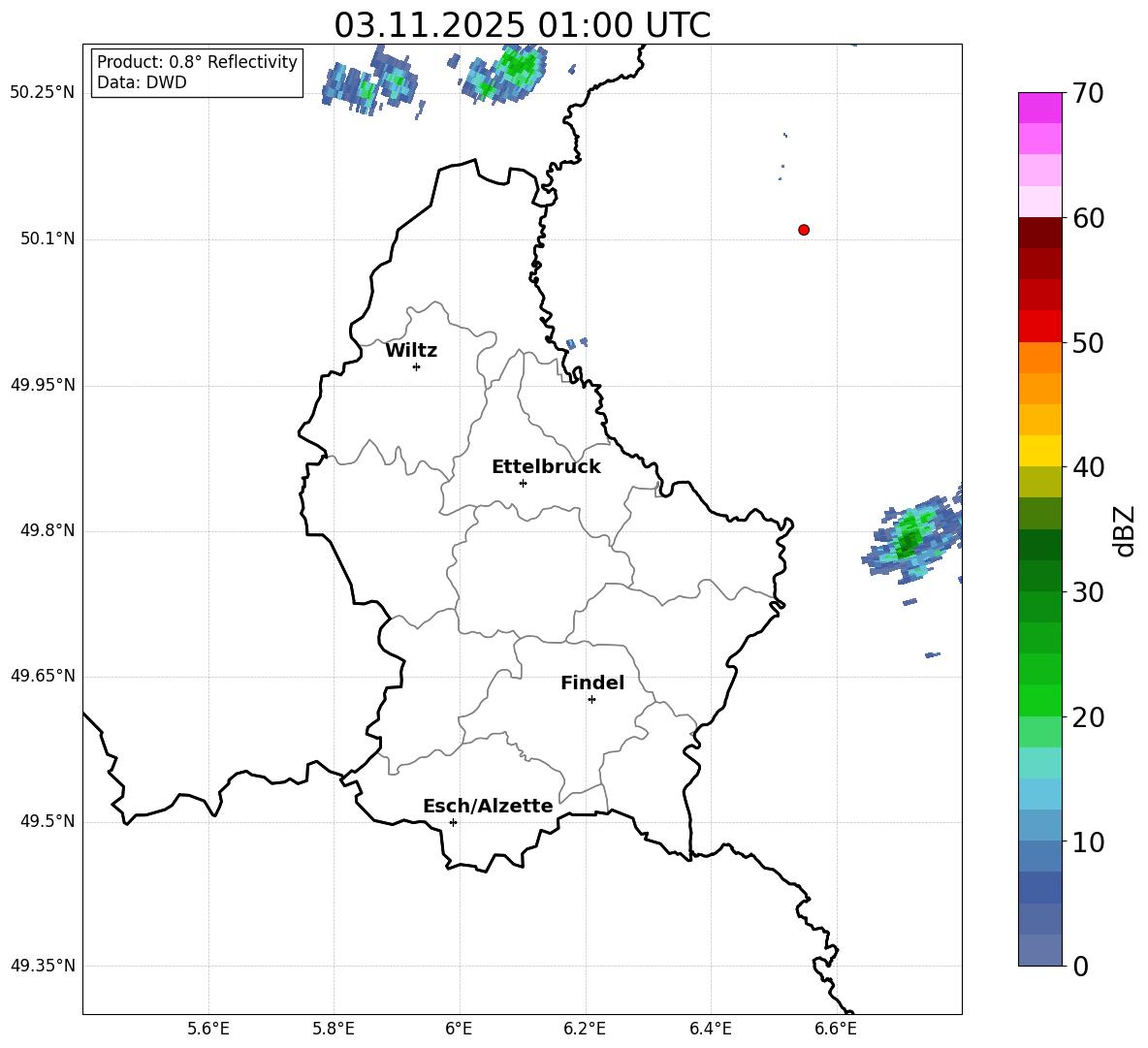1148x1048 pixels.
Task: Pick the bright green swatch just above 20 dBZ
Action: [1039, 700]
